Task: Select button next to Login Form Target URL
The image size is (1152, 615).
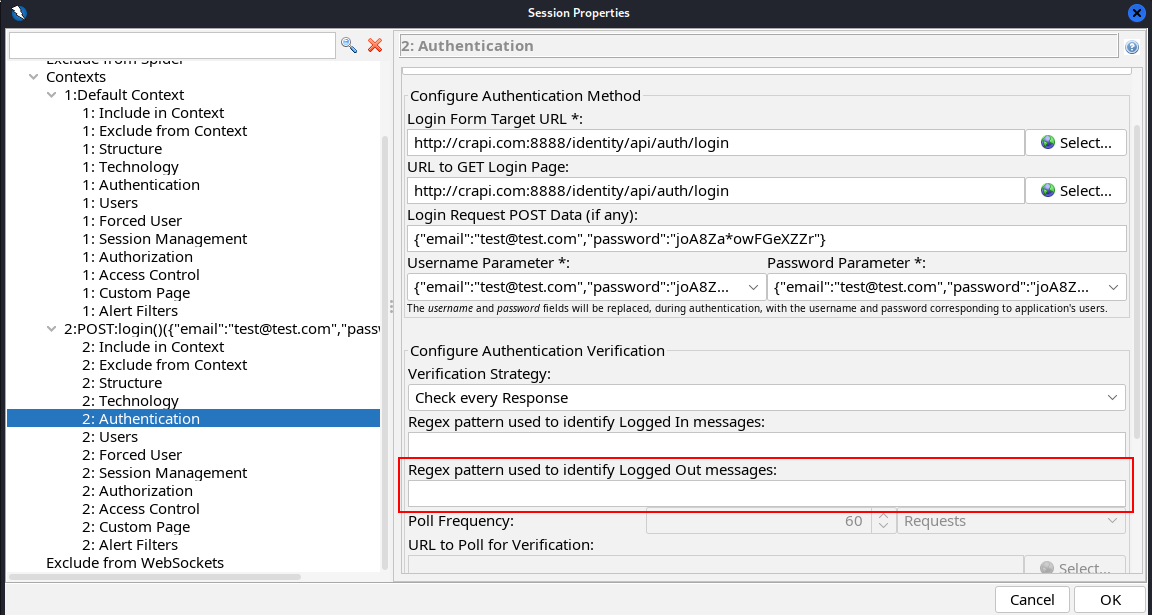Action: tap(1076, 143)
